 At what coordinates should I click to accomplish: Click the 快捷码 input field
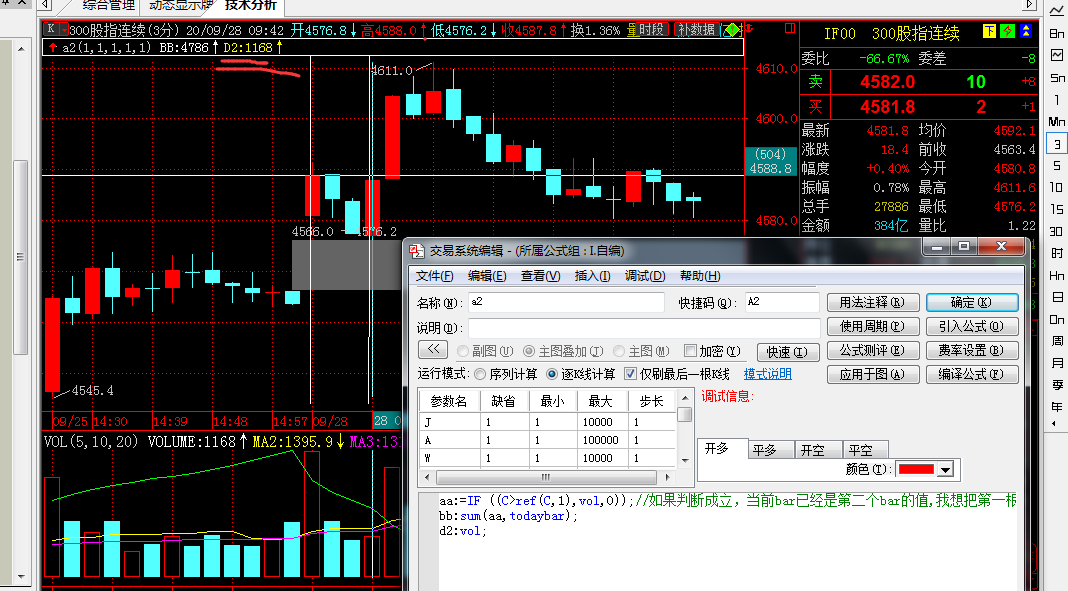[x=782, y=302]
